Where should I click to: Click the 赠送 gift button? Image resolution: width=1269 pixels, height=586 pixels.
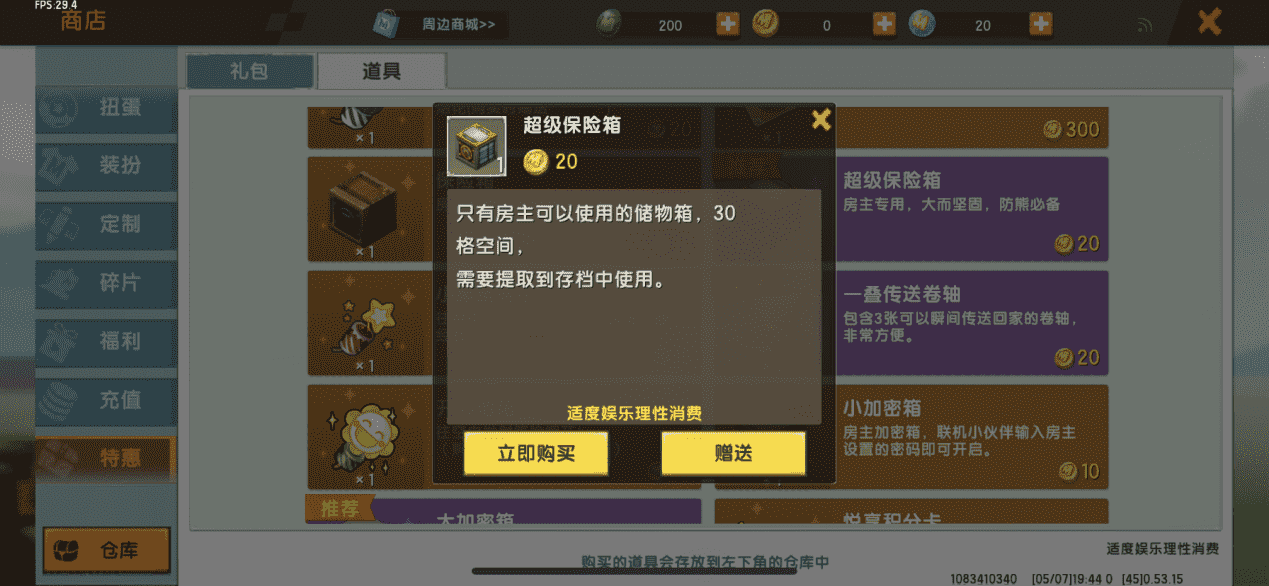(x=733, y=453)
